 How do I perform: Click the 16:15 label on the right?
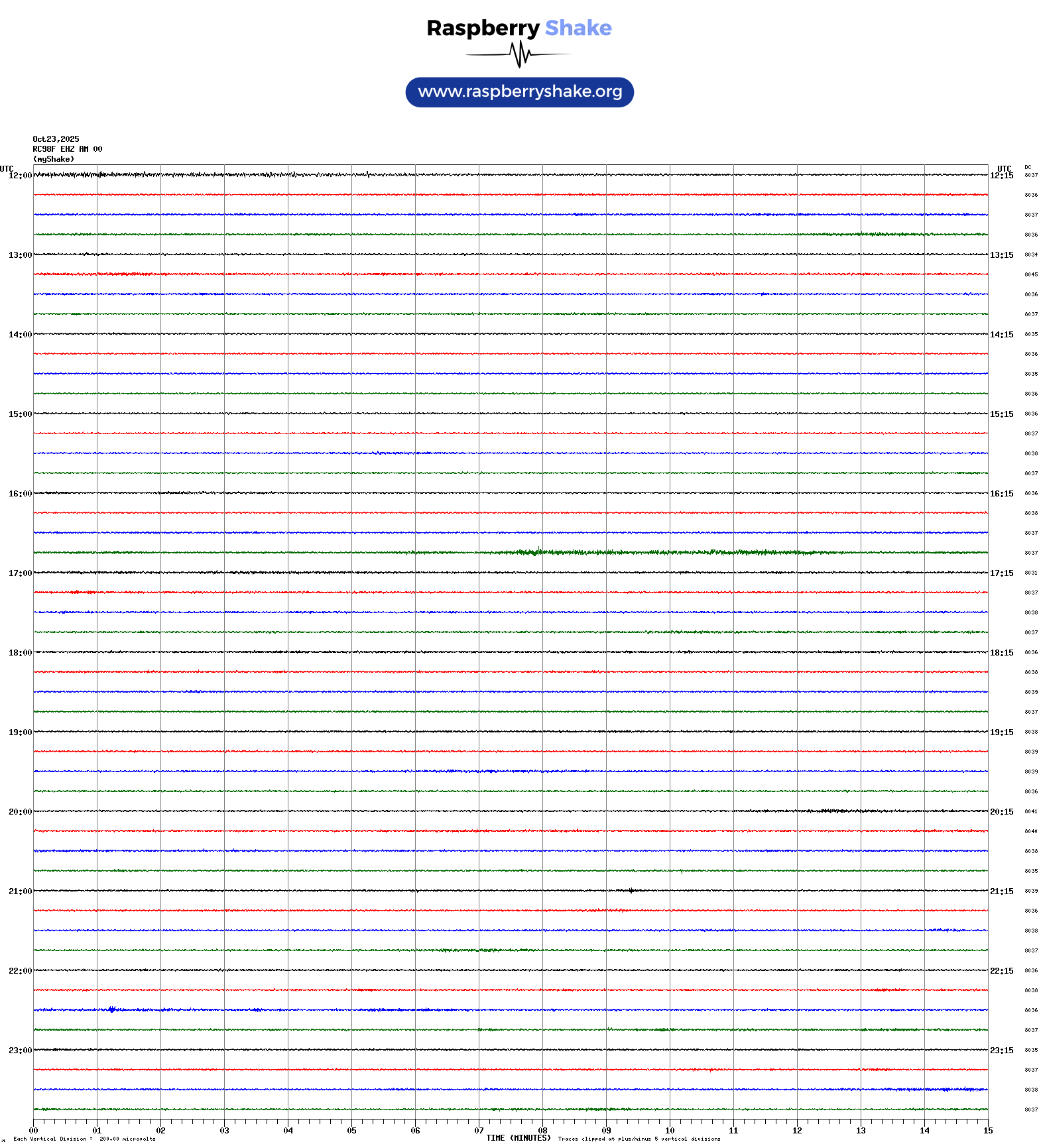coord(1001,494)
